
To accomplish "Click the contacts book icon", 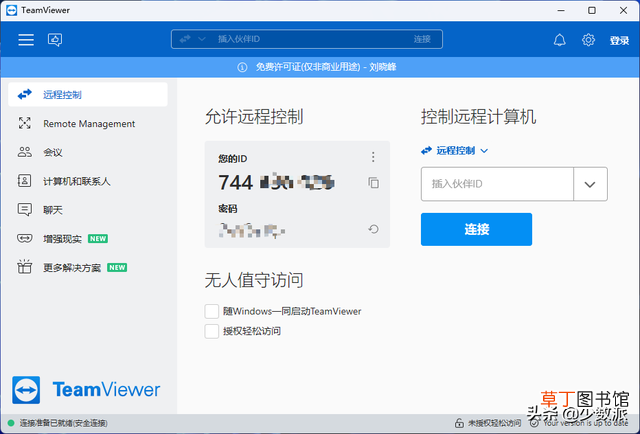I will (24, 180).
